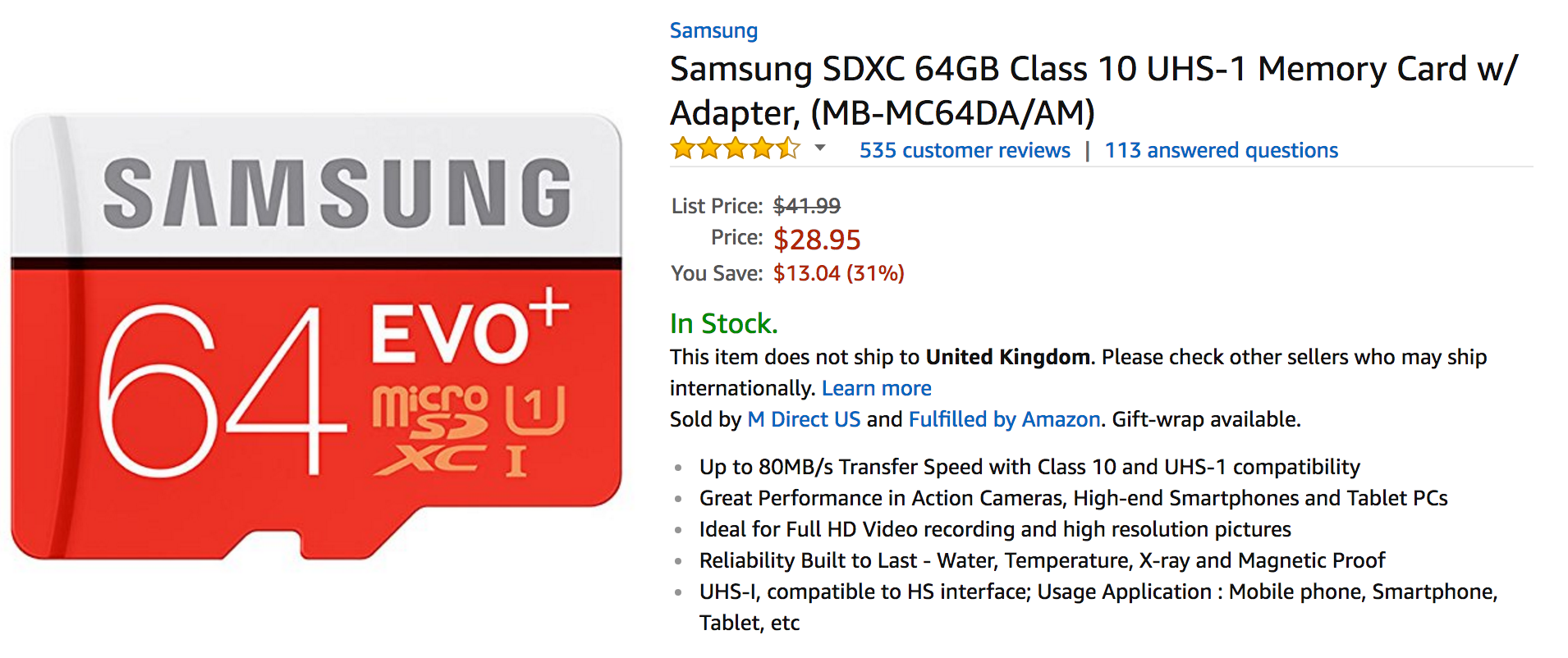Click the struck-through $41.99 list price
Image resolution: width=1568 pixels, height=658 pixels.
[806, 206]
